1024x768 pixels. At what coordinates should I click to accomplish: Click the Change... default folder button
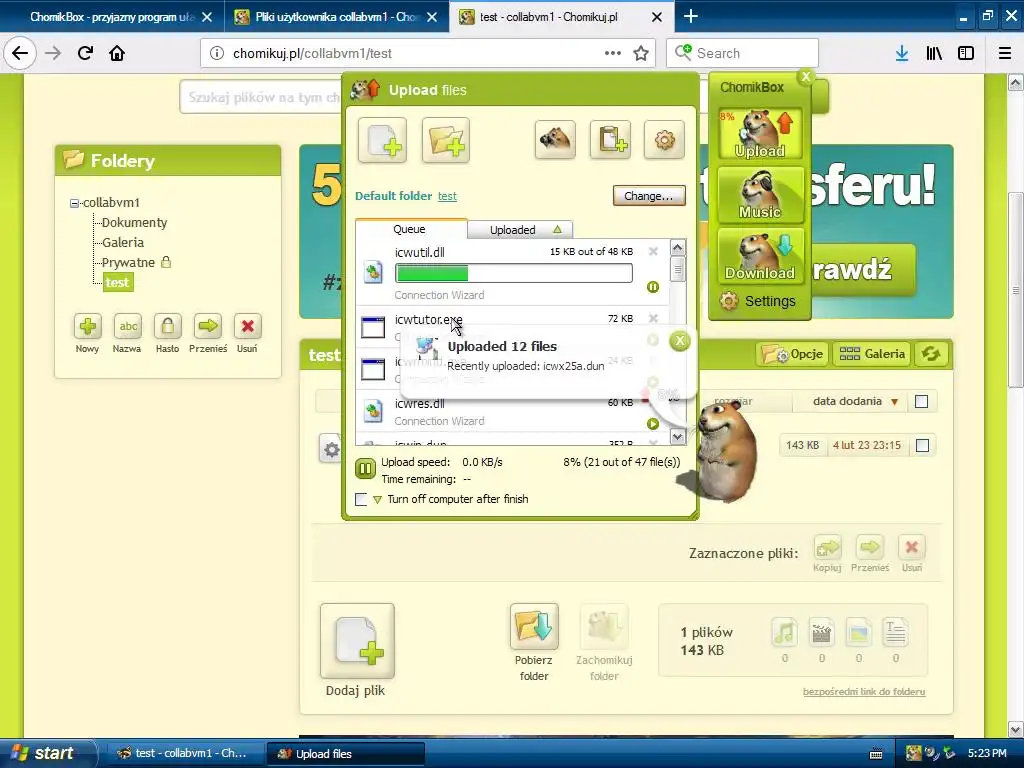click(649, 196)
